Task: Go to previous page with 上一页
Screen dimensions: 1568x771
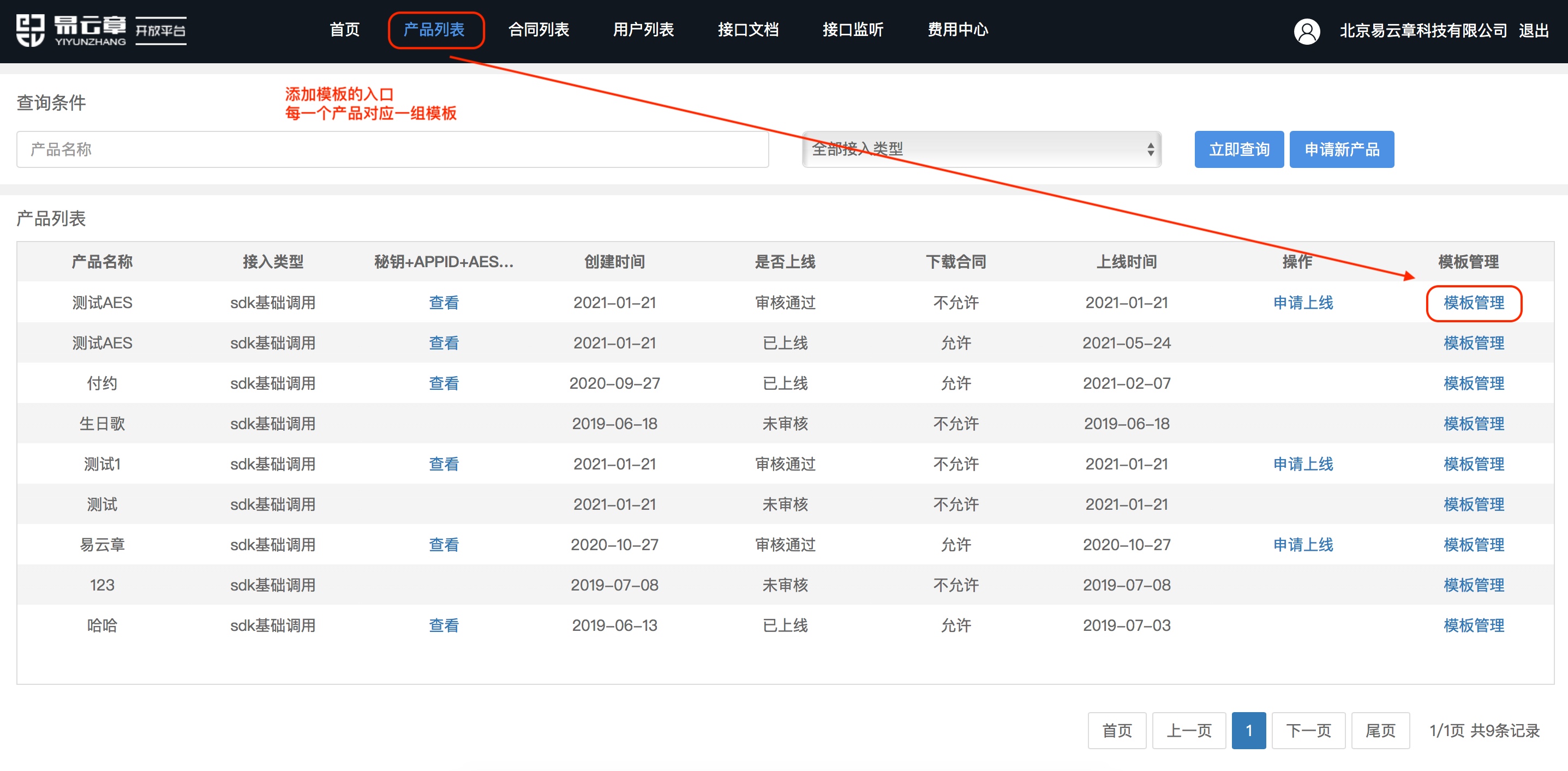Action: coord(1189,730)
